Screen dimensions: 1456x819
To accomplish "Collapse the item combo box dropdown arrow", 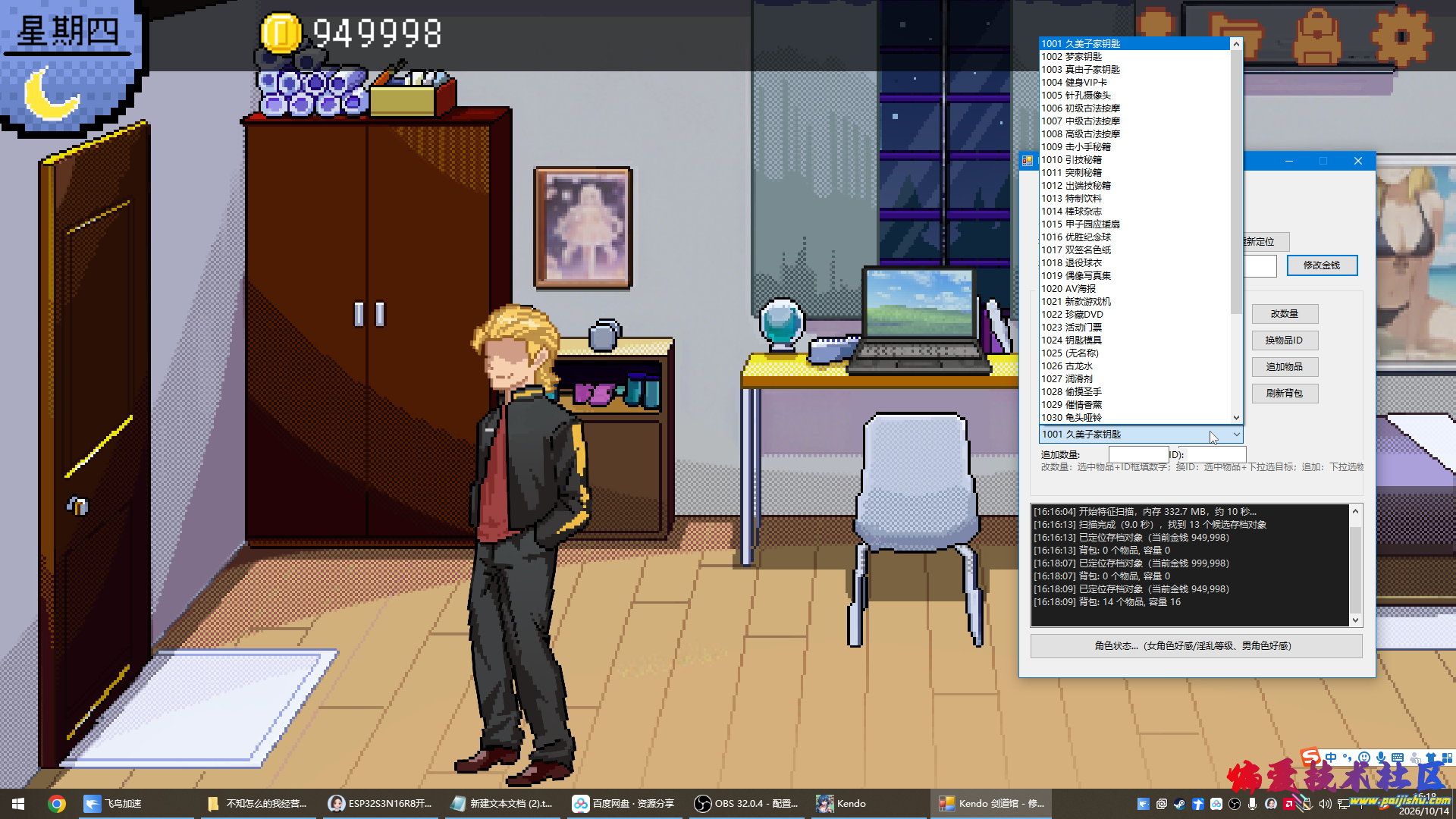I will click(x=1236, y=435).
